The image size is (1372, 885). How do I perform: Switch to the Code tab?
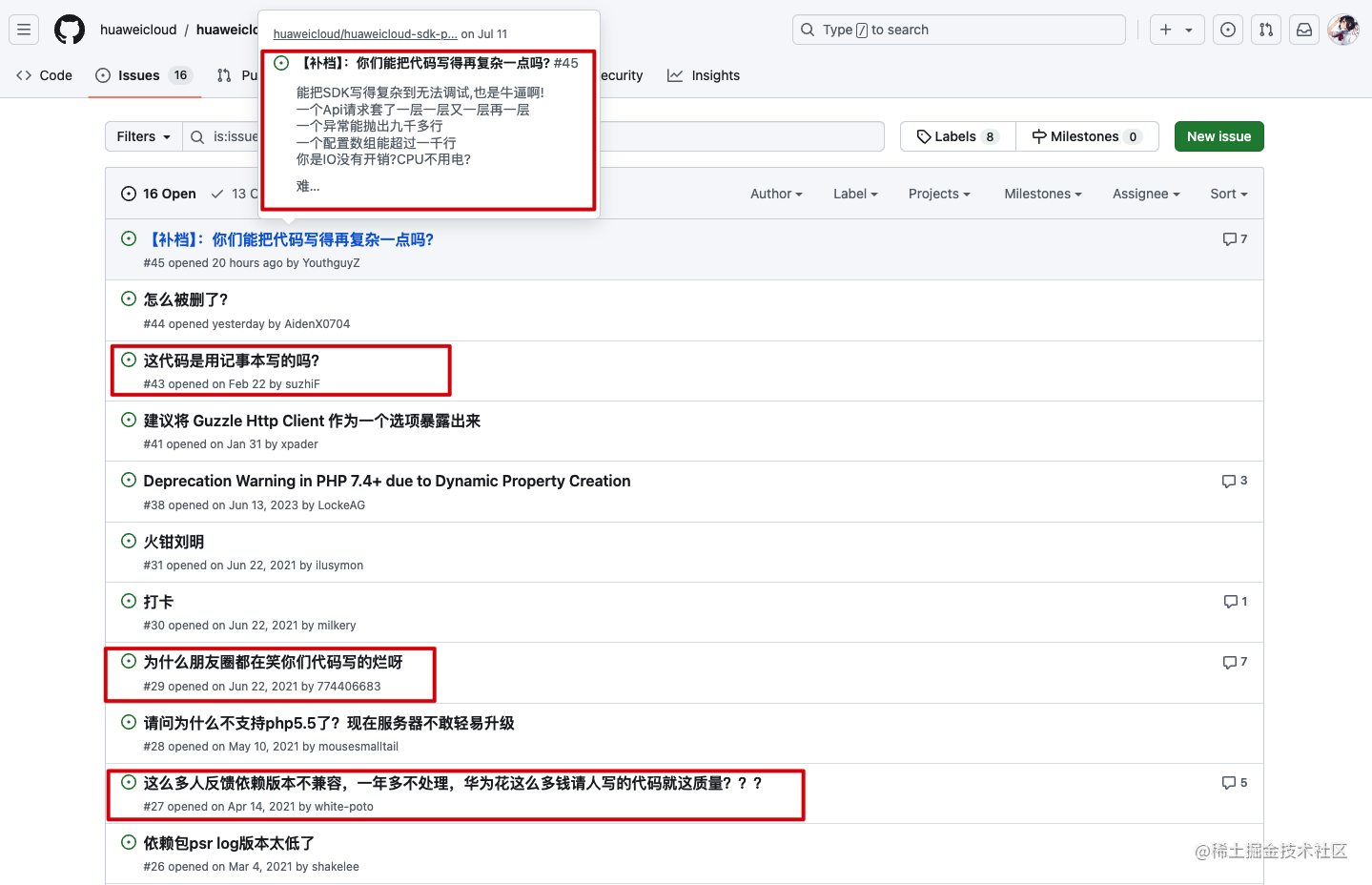click(44, 75)
